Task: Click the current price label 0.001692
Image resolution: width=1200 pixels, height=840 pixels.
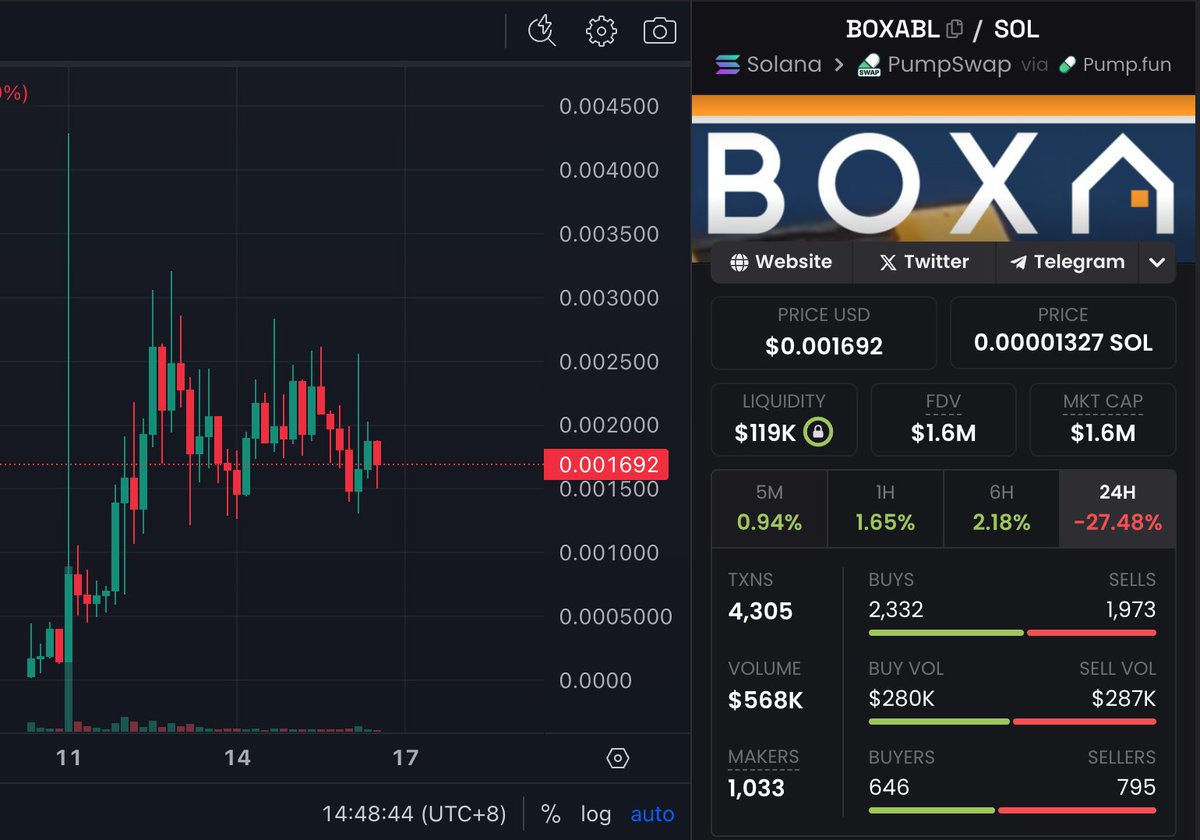Action: 606,464
